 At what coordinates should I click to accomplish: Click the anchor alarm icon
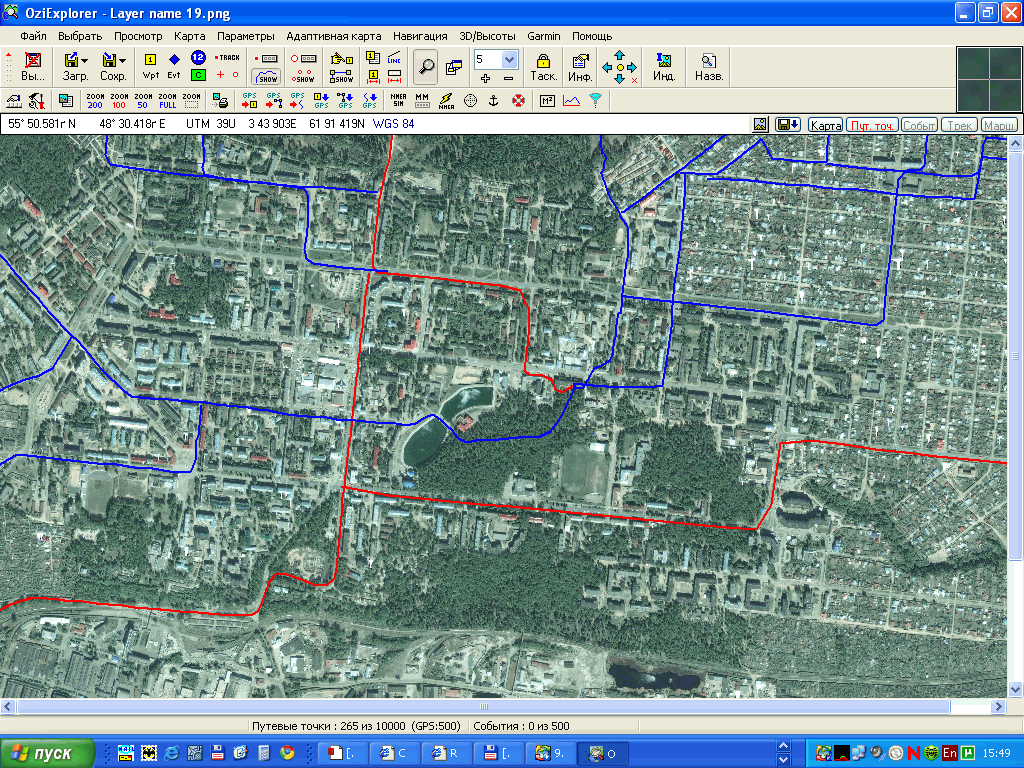pos(493,100)
